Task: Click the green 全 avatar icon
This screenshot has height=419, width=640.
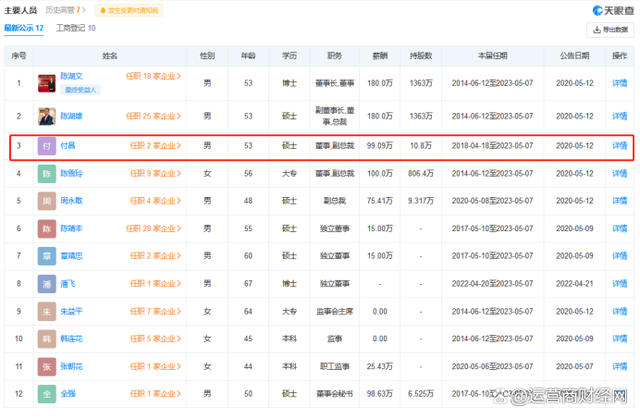Action: pyautogui.click(x=47, y=394)
